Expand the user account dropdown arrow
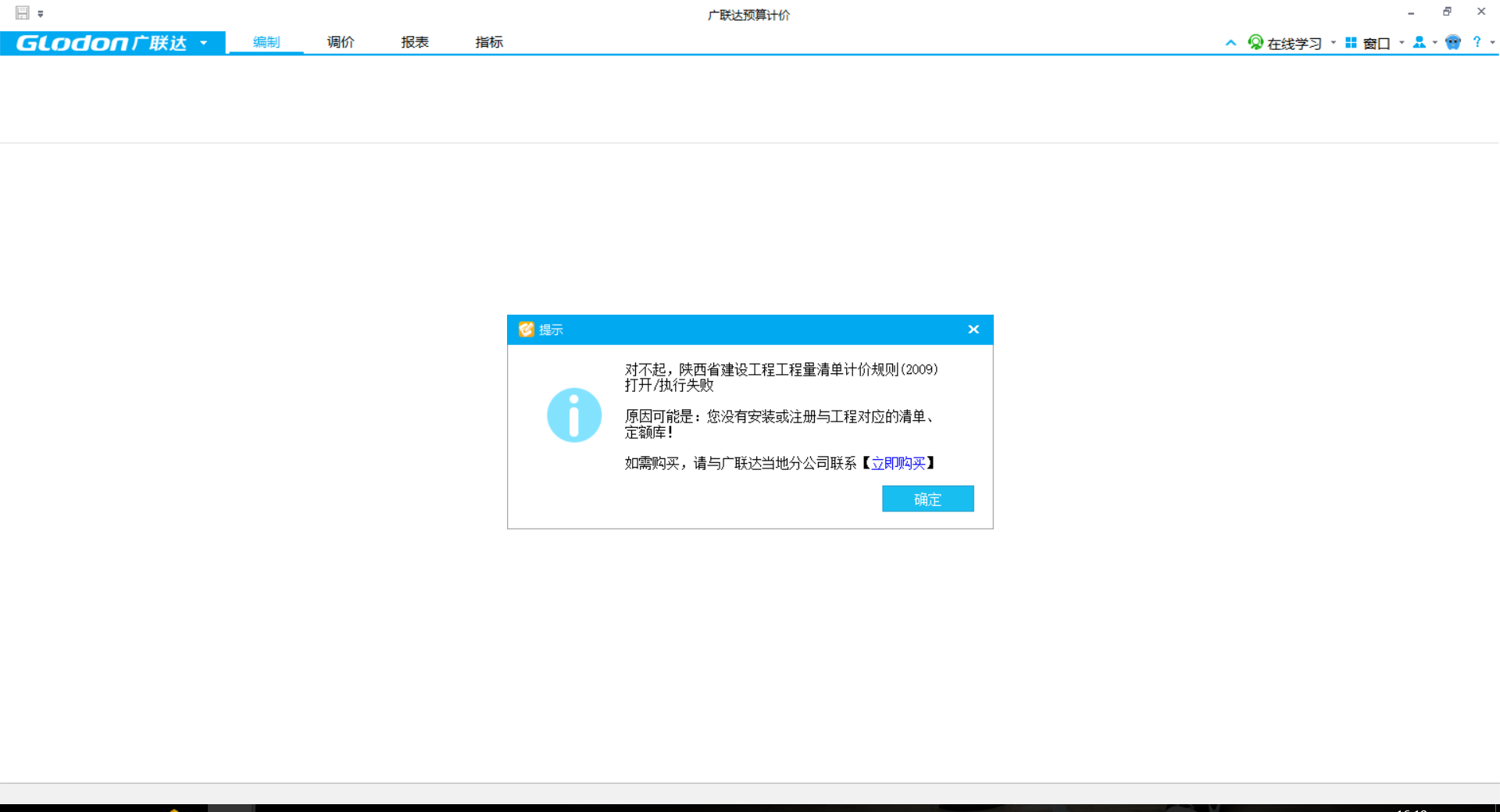This screenshot has width=1500, height=812. click(1435, 43)
